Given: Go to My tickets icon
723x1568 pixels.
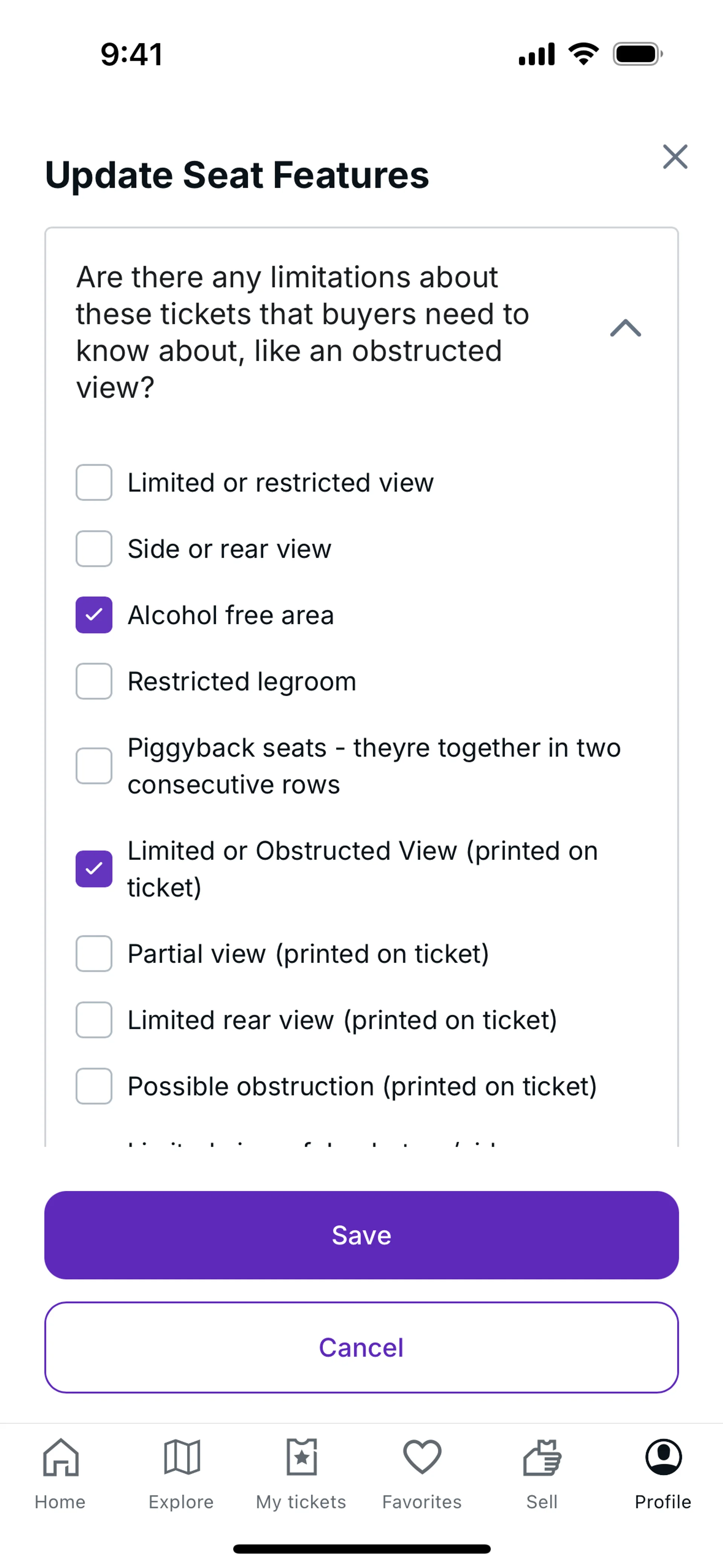Looking at the screenshot, I should pos(301,1458).
